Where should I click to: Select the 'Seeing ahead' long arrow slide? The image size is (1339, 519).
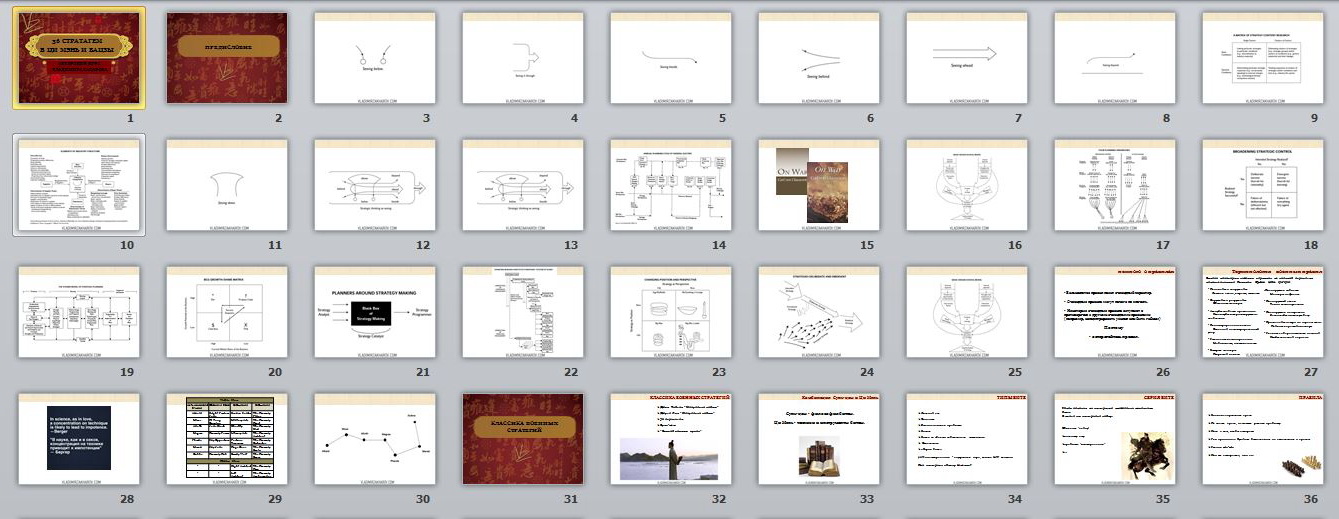(967, 57)
